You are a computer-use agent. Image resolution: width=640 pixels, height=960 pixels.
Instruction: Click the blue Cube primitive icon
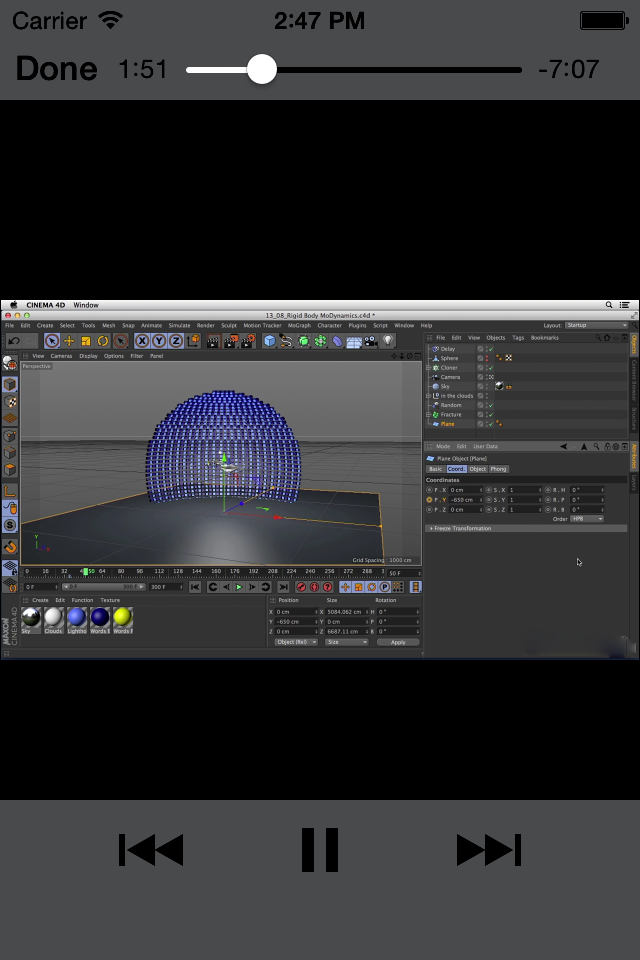coord(270,341)
